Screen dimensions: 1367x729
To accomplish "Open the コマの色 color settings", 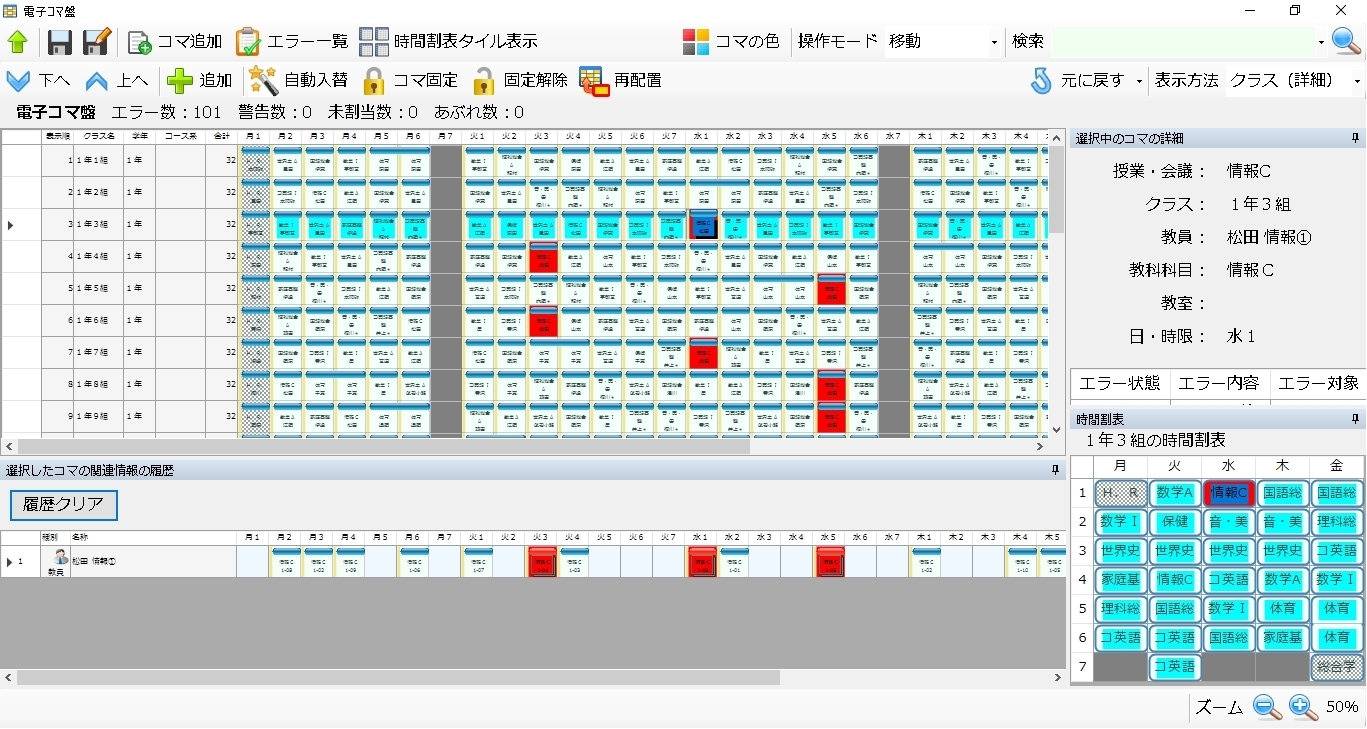I will (x=696, y=42).
